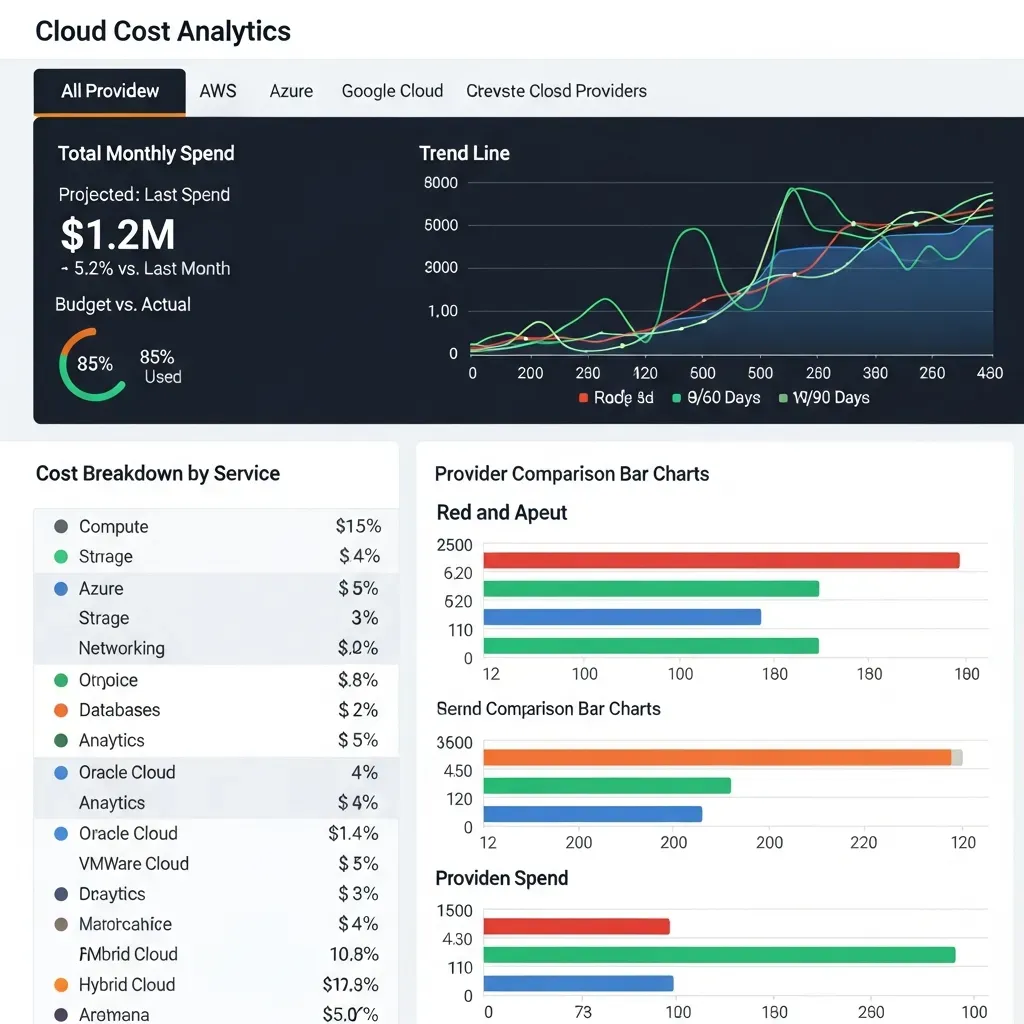The image size is (1024, 1024).
Task: Click the green dot beside Otnoice
Action: pyautogui.click(x=61, y=680)
